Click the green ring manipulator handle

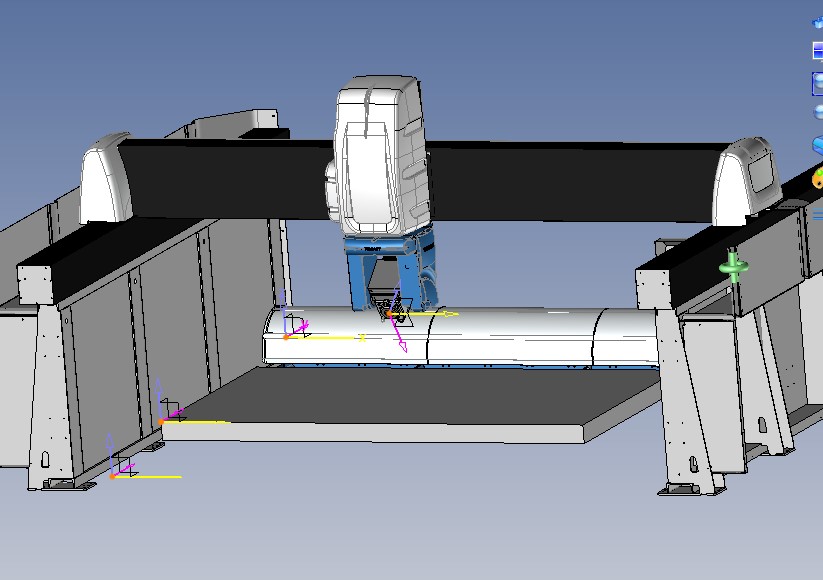(x=733, y=267)
